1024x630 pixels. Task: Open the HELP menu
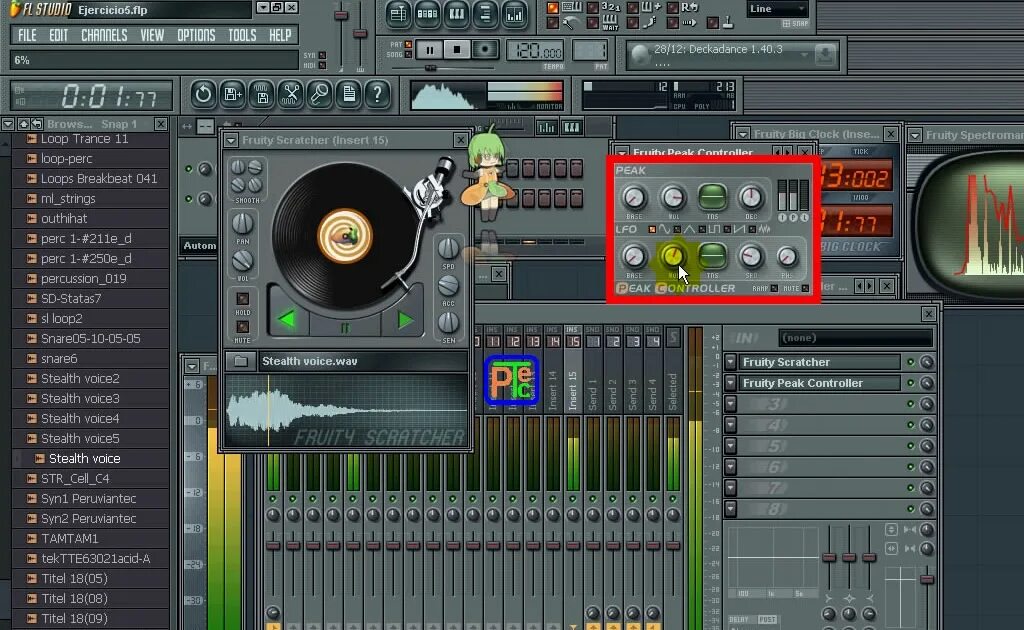pyautogui.click(x=280, y=35)
